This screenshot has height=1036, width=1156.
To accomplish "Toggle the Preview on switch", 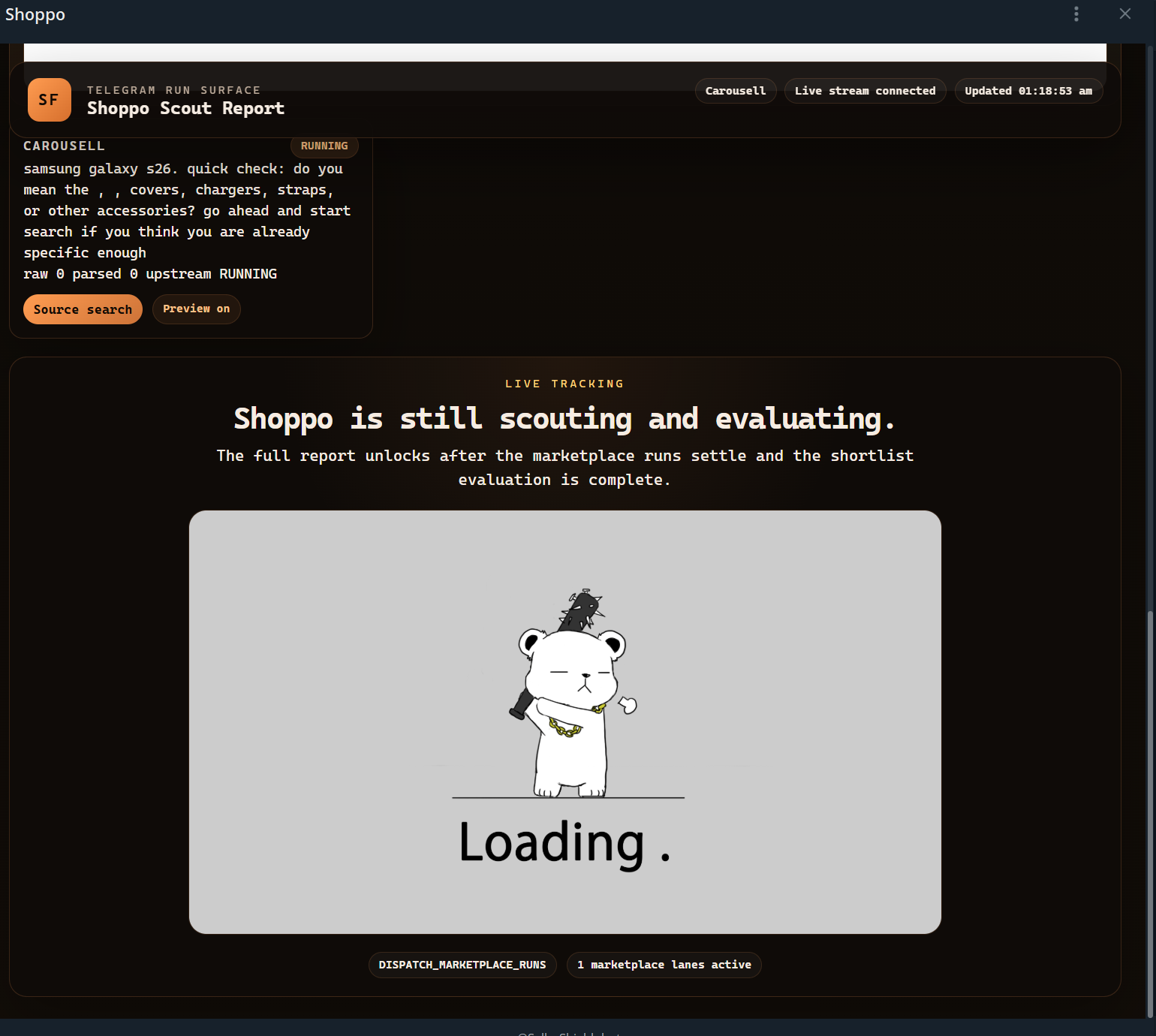I will (x=196, y=309).
